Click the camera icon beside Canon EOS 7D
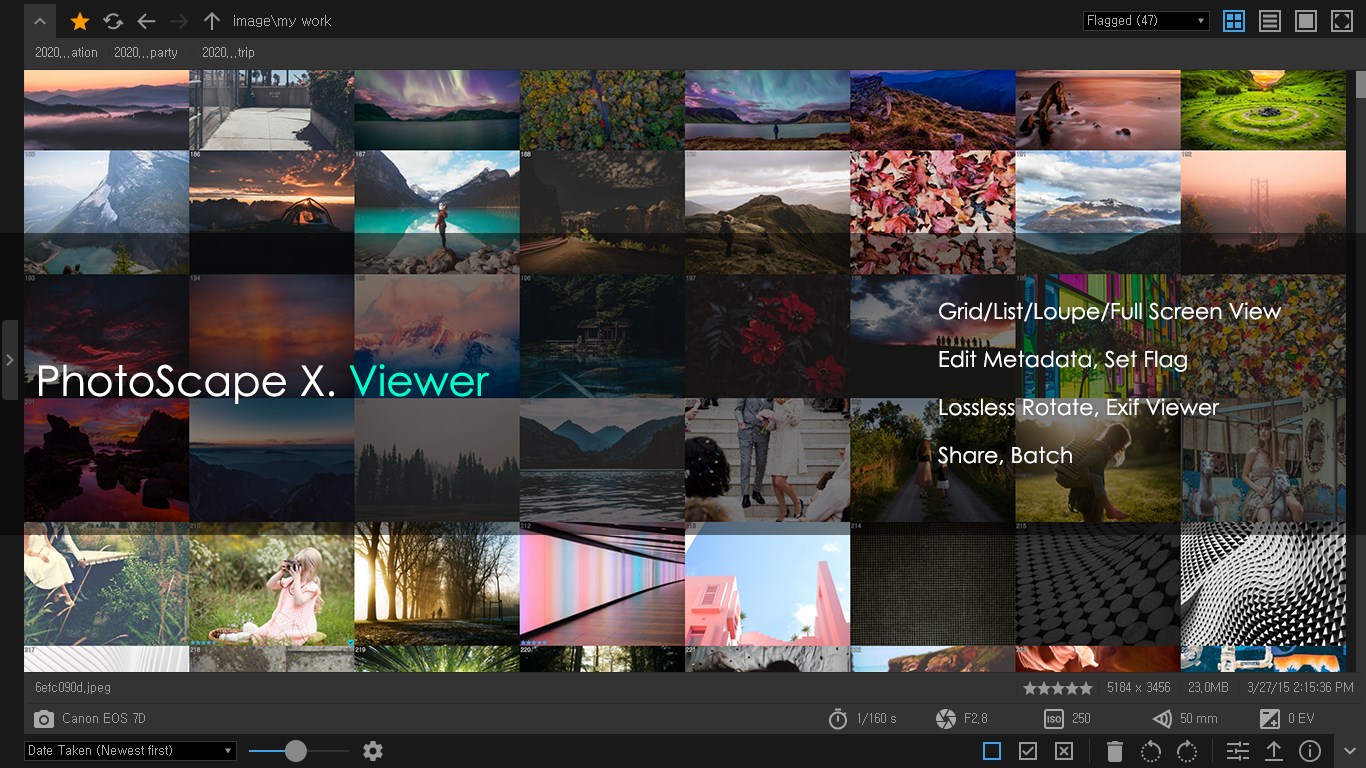 [44, 719]
